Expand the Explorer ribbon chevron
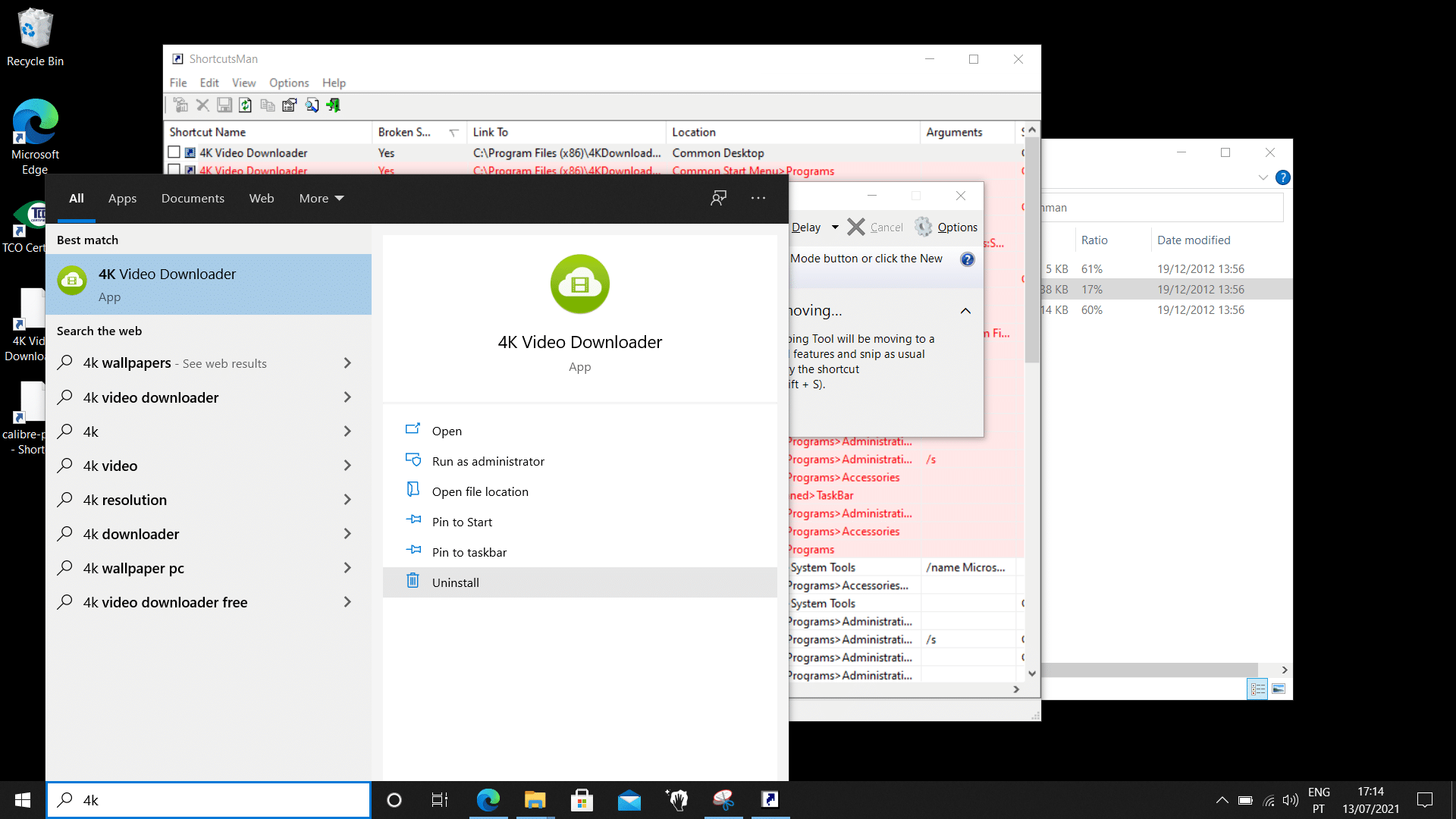The width and height of the screenshot is (1456, 819). (x=1263, y=177)
